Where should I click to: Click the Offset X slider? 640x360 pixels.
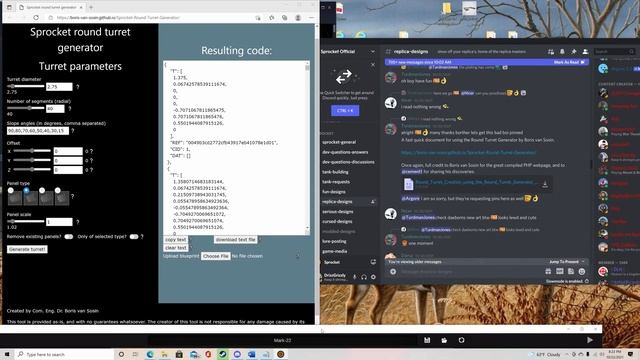(x=32, y=151)
